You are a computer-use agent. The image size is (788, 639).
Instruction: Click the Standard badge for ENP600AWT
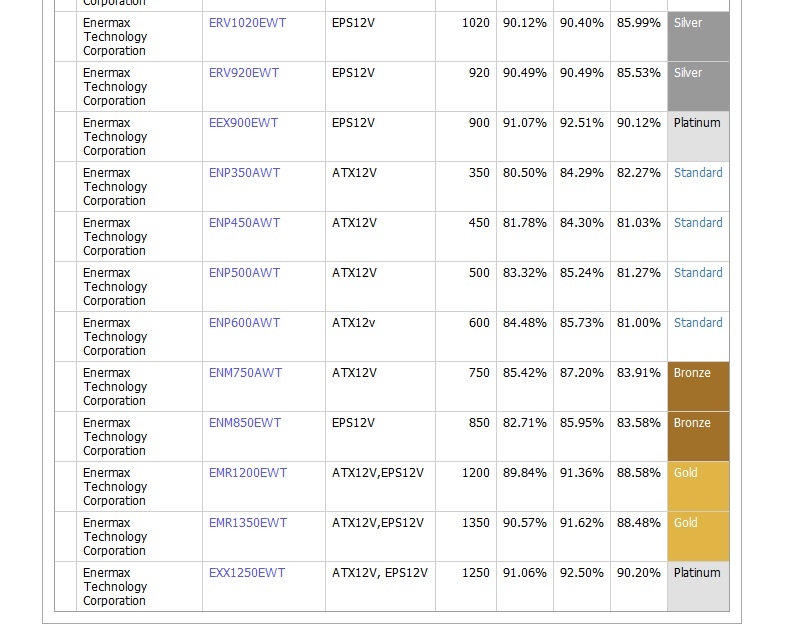point(698,323)
